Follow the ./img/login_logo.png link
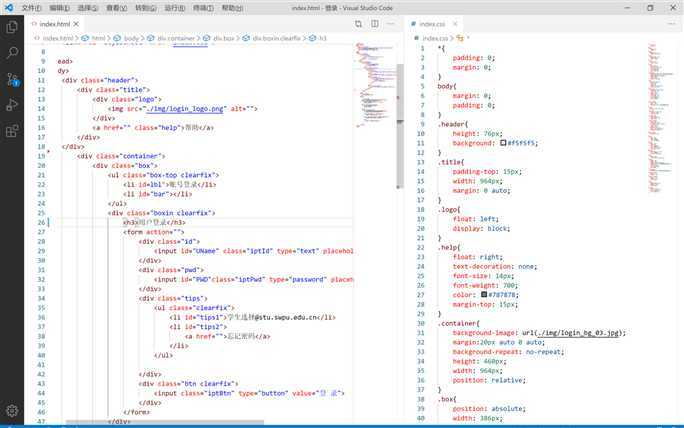684x428 pixels. (185, 109)
